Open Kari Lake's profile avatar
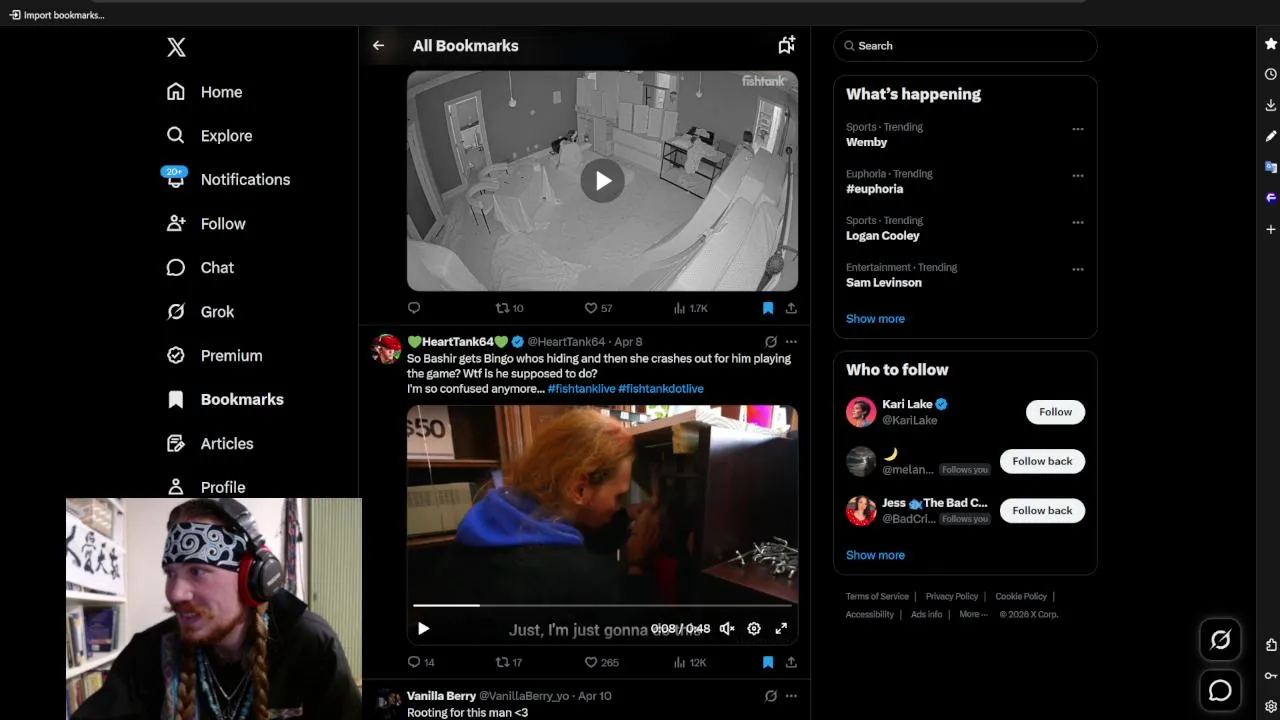 coord(861,412)
